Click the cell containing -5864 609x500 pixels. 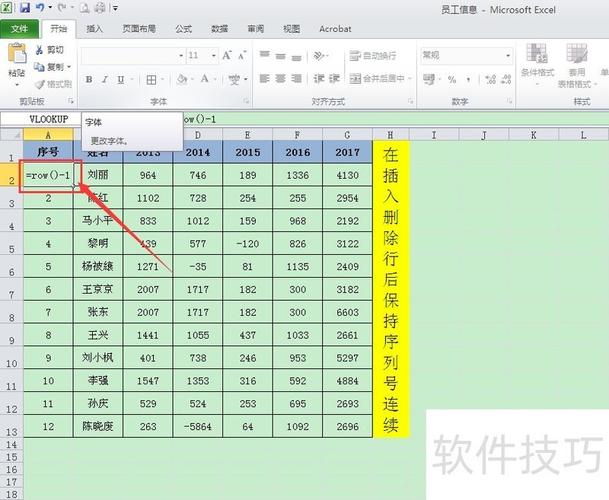[198, 426]
